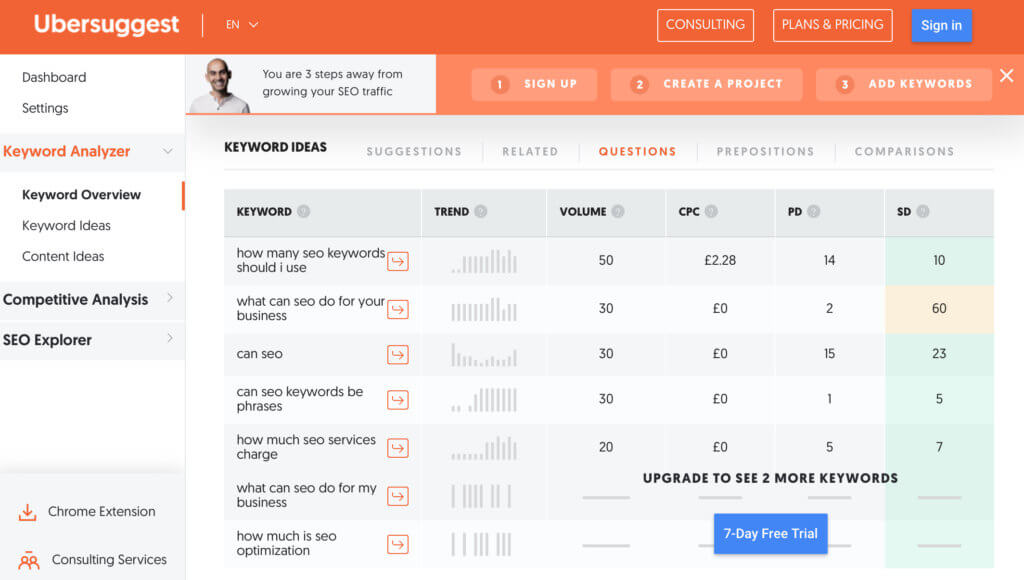
Task: Open Settings in the sidebar
Action: click(x=45, y=108)
